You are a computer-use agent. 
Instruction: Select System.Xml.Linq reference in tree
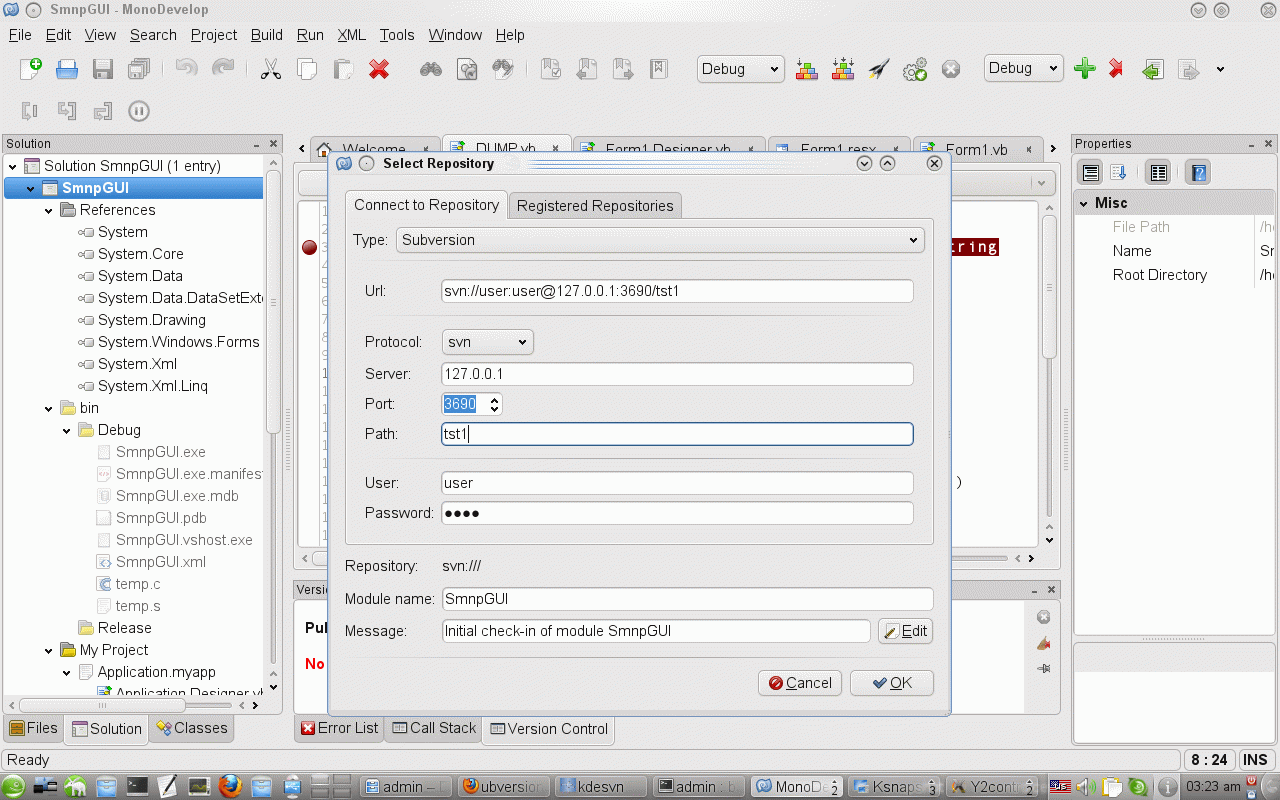(152, 386)
